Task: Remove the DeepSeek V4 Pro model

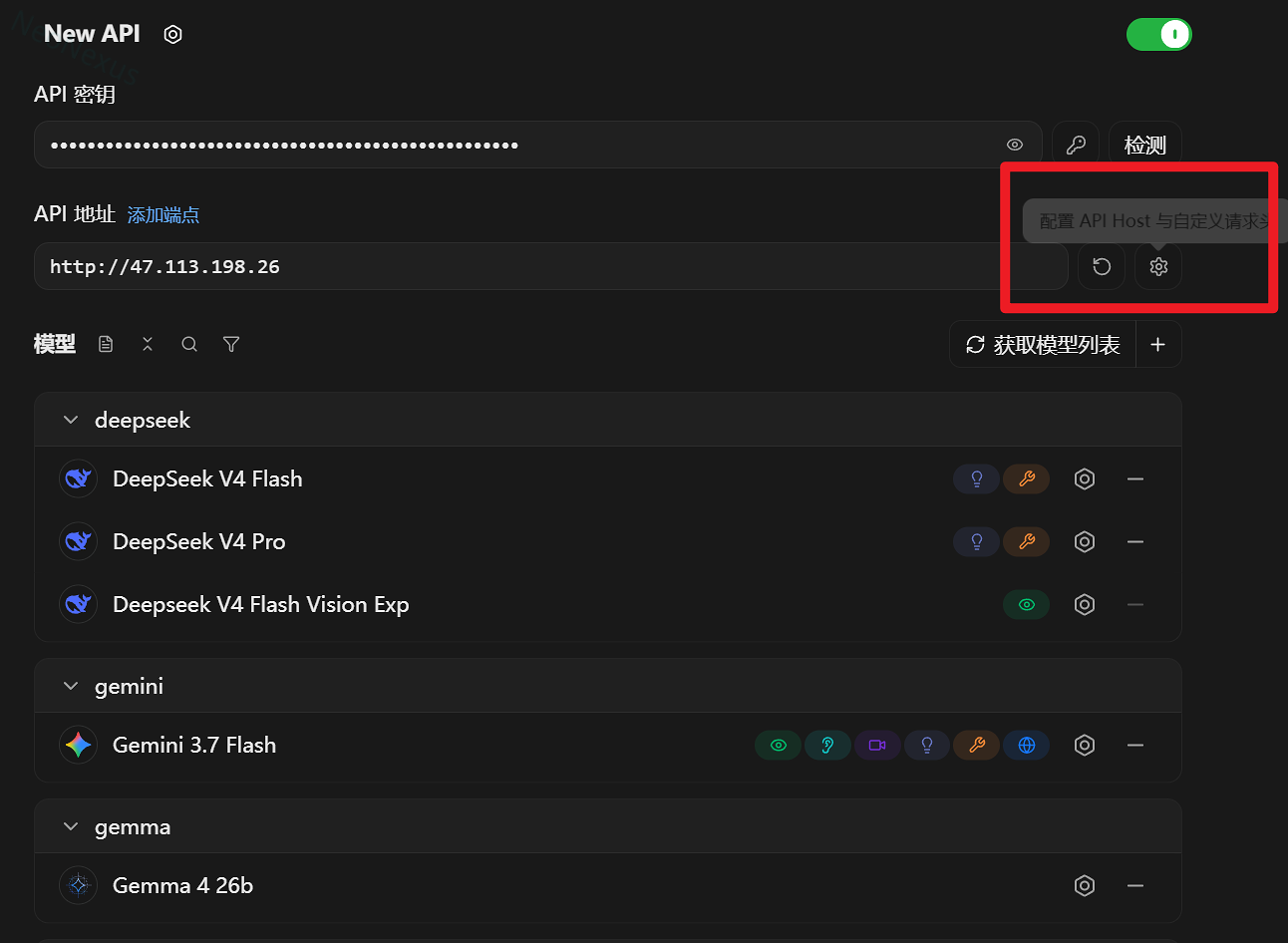Action: click(x=1135, y=541)
